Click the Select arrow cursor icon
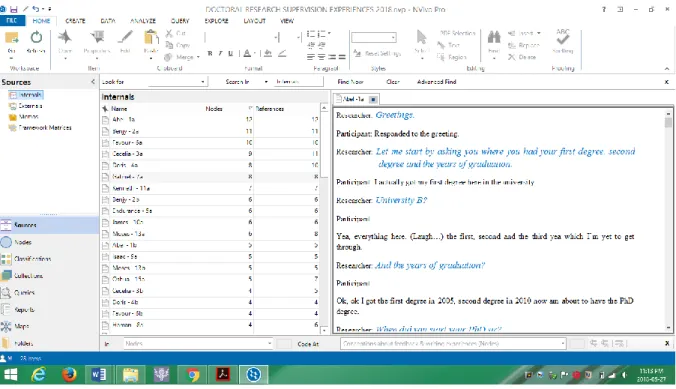 coord(422,37)
